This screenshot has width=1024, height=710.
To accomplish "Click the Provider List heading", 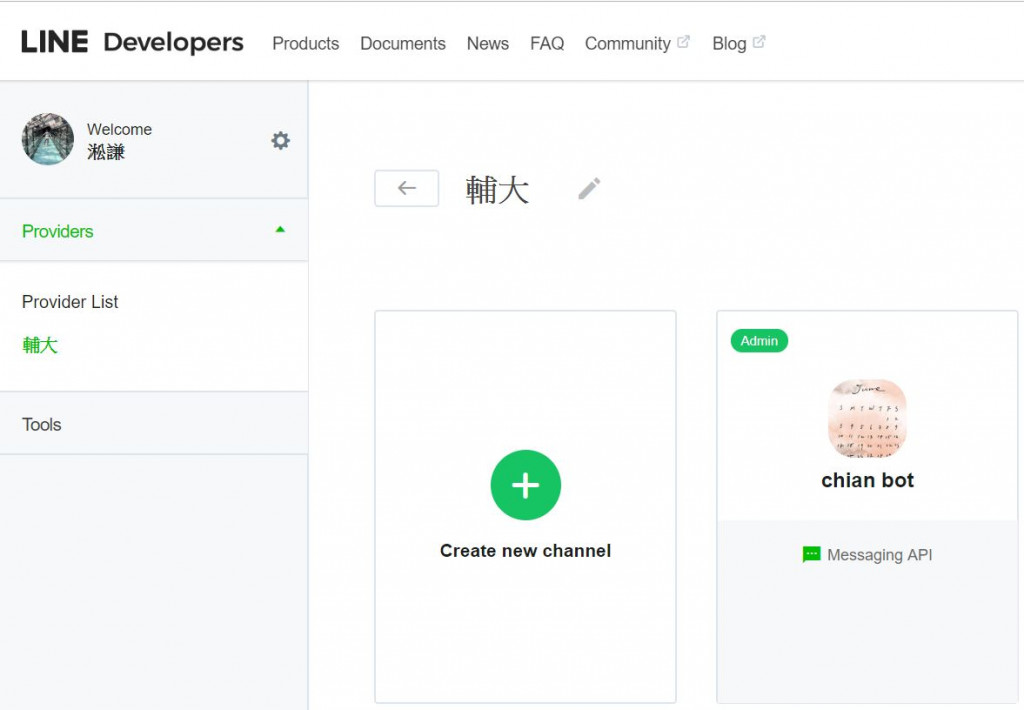I will [70, 302].
